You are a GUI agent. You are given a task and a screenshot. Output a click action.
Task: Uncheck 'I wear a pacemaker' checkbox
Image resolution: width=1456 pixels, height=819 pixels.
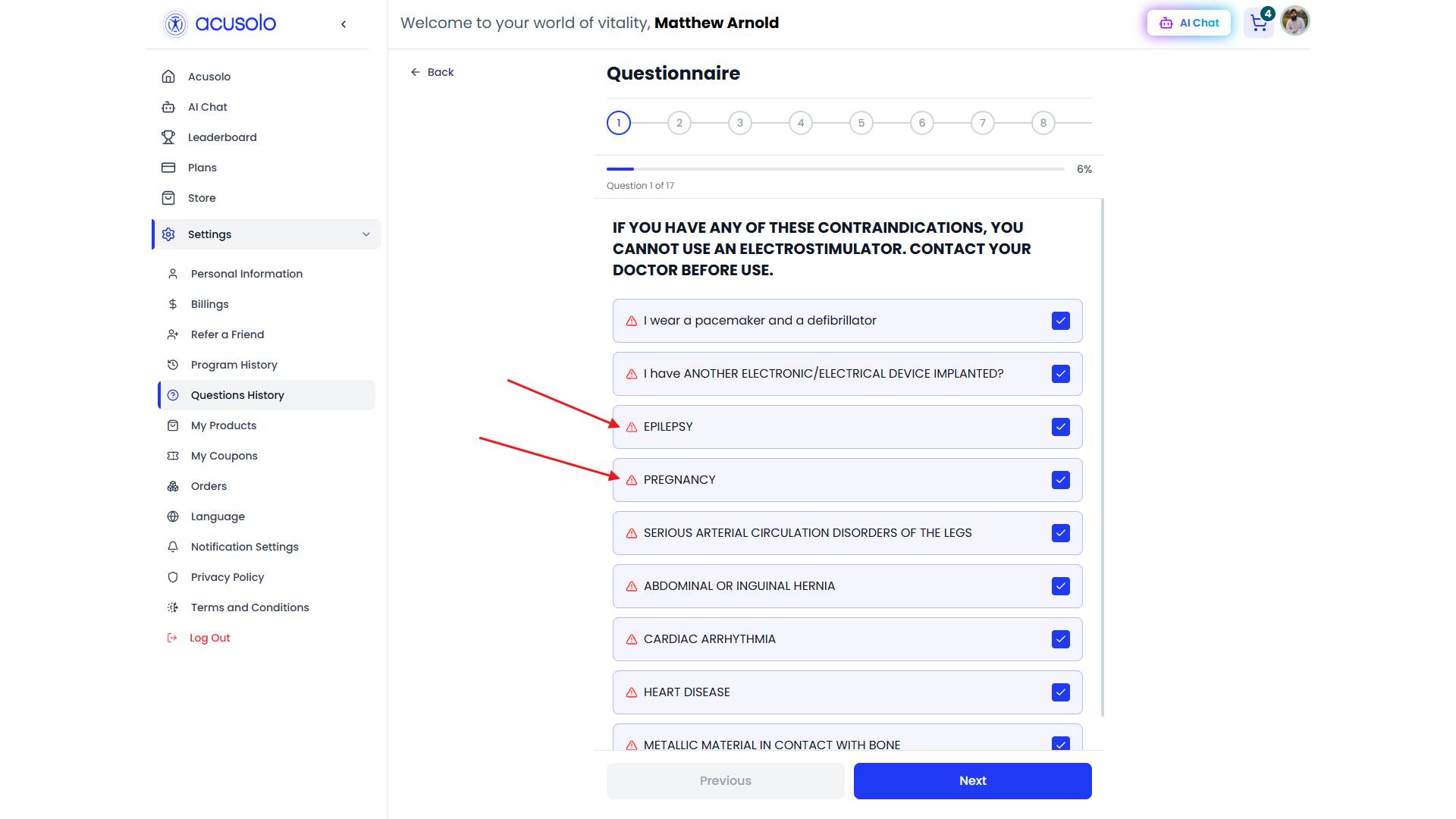pyautogui.click(x=1061, y=321)
